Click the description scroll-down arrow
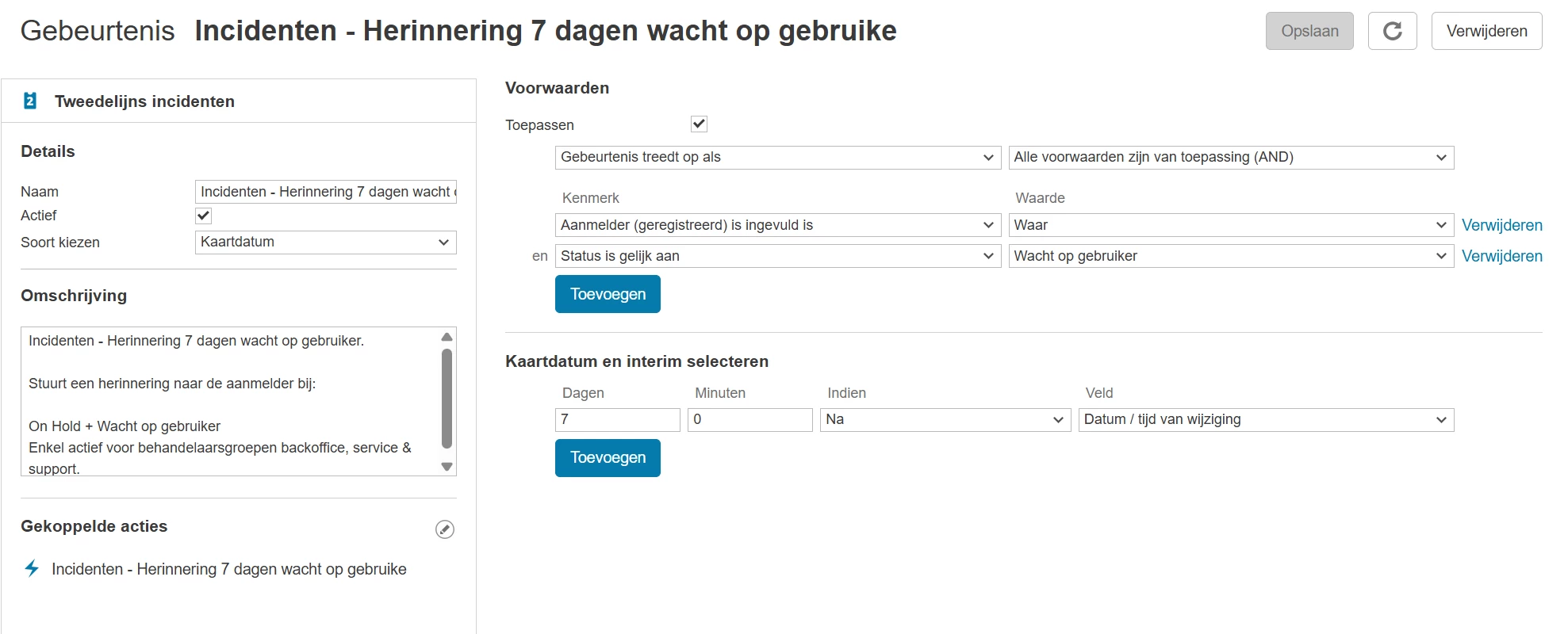Image resolution: width=1568 pixels, height=634 pixels. [447, 467]
